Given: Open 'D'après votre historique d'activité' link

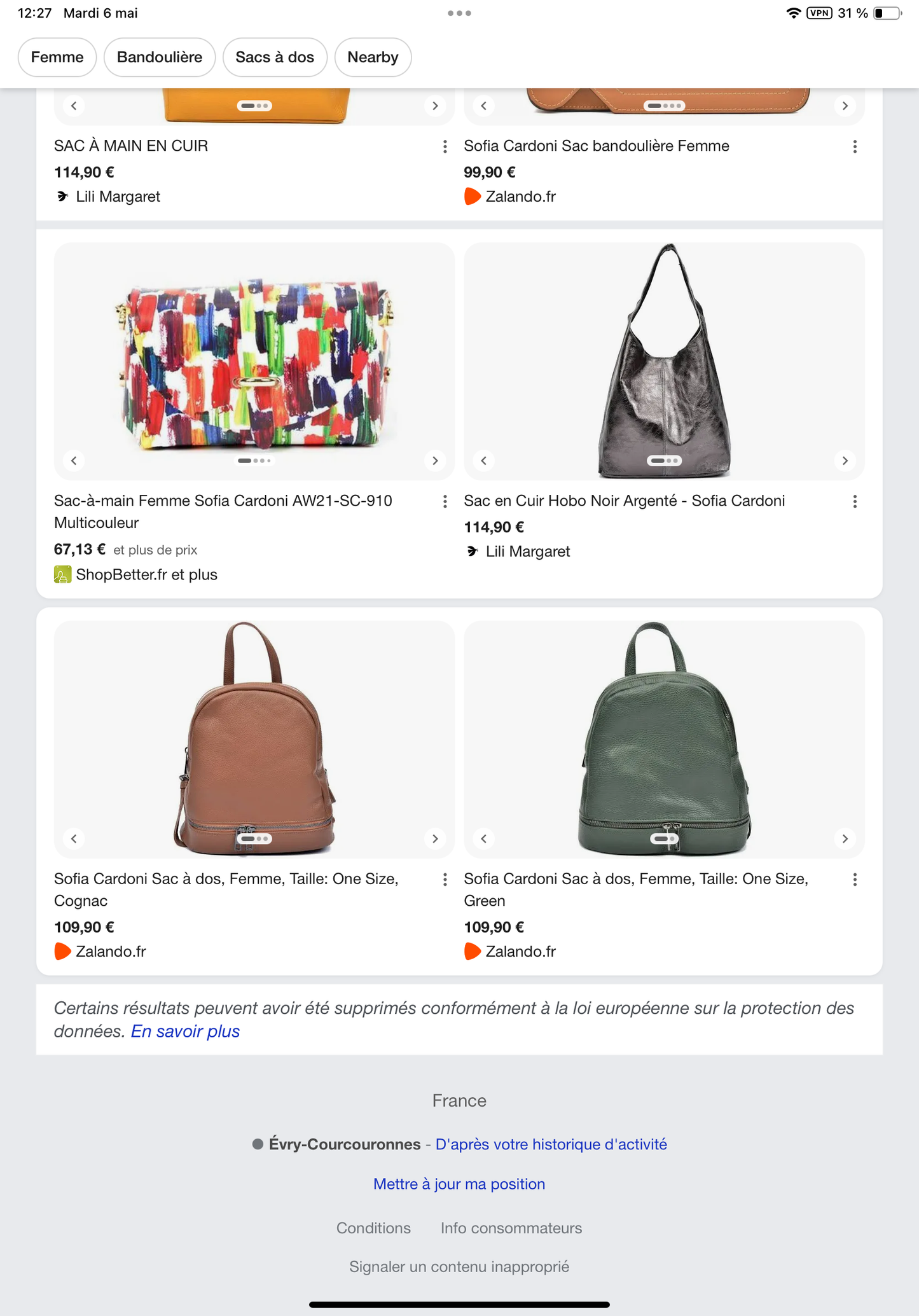Looking at the screenshot, I should click(x=551, y=1144).
